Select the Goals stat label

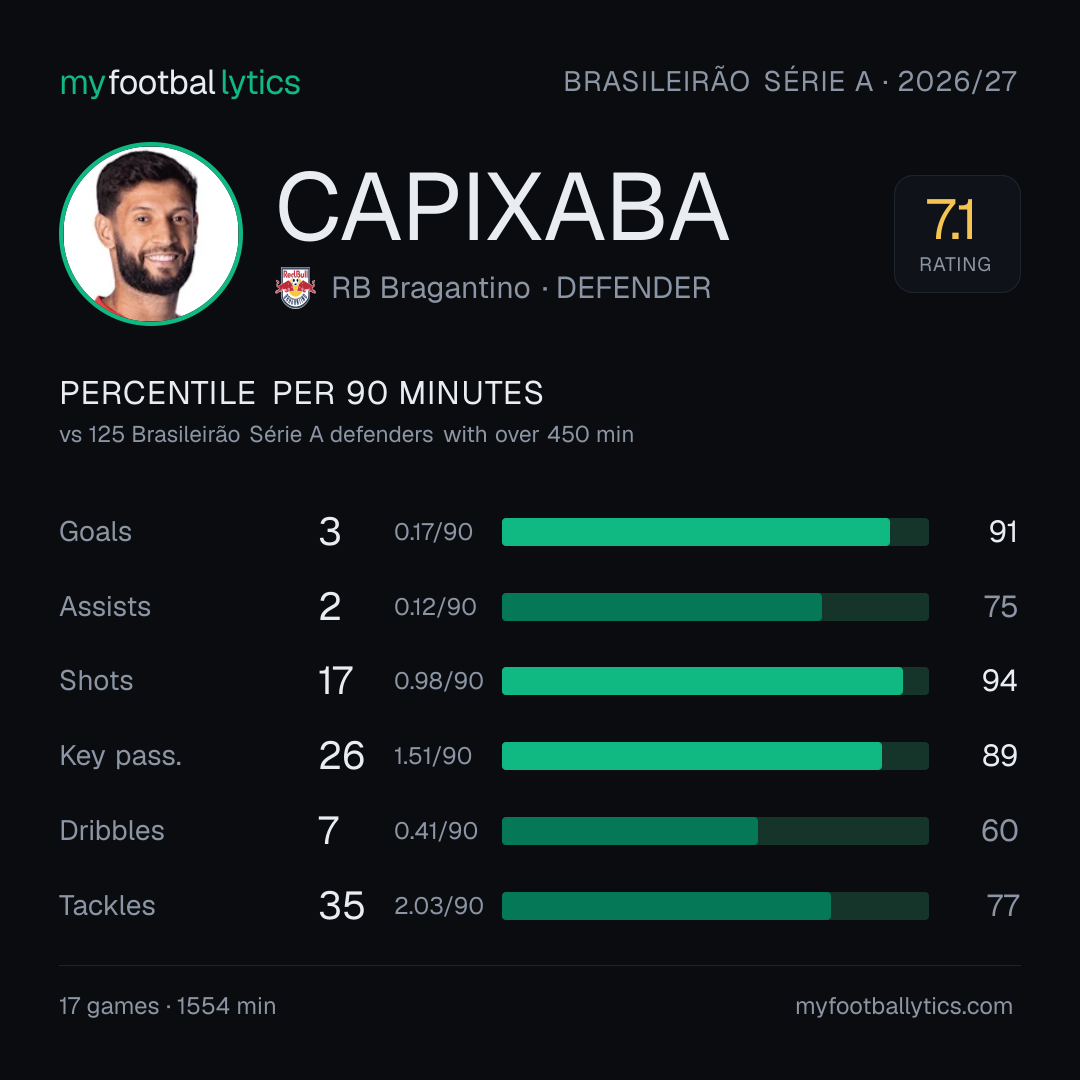[x=95, y=532]
